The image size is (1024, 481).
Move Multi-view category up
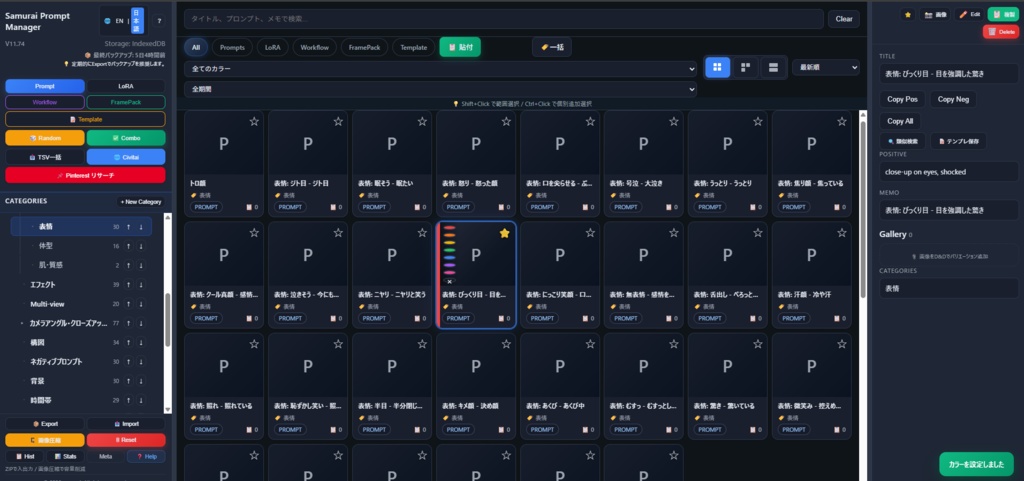129,304
